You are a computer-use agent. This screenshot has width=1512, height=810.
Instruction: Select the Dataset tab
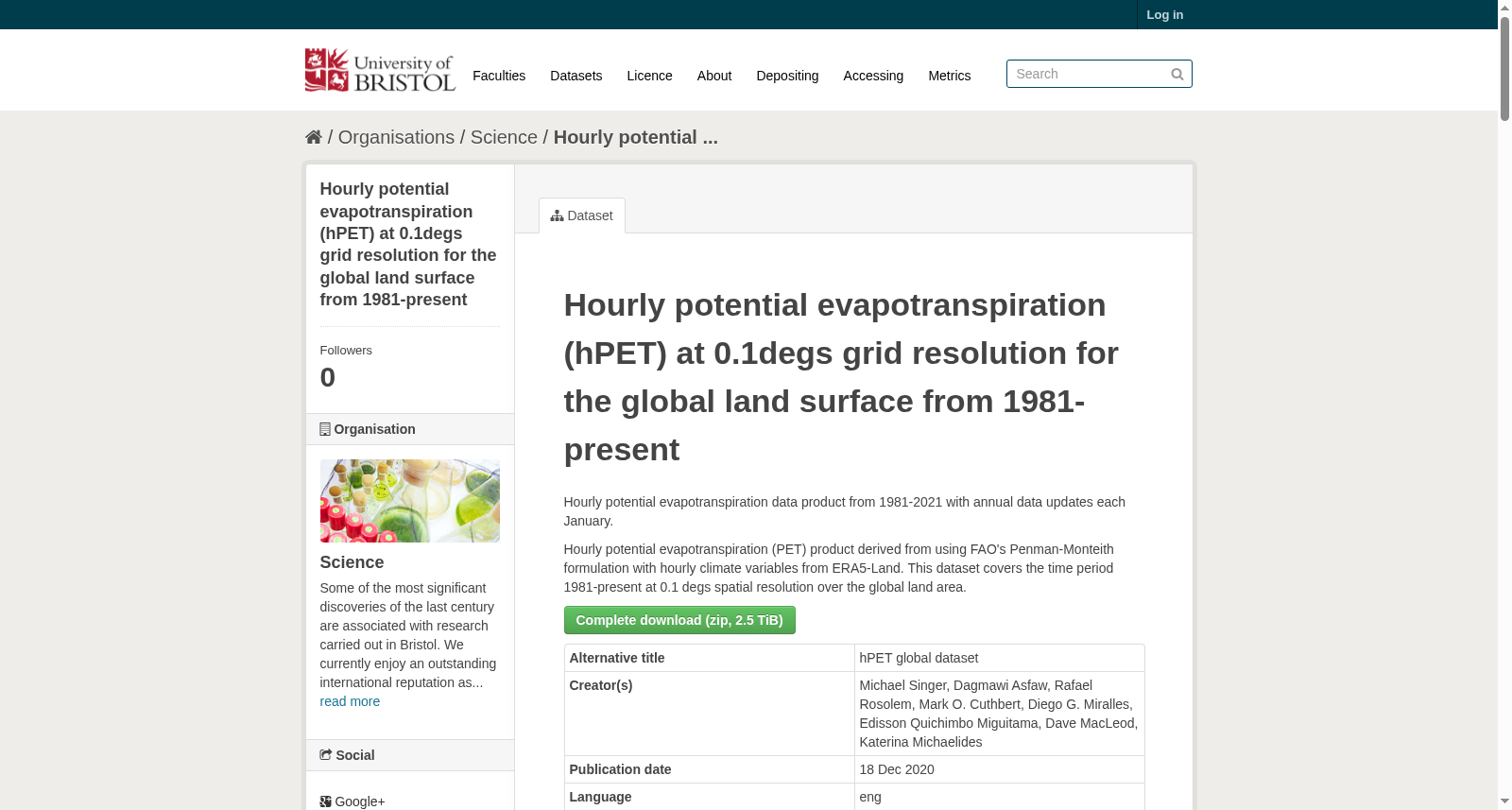582,215
